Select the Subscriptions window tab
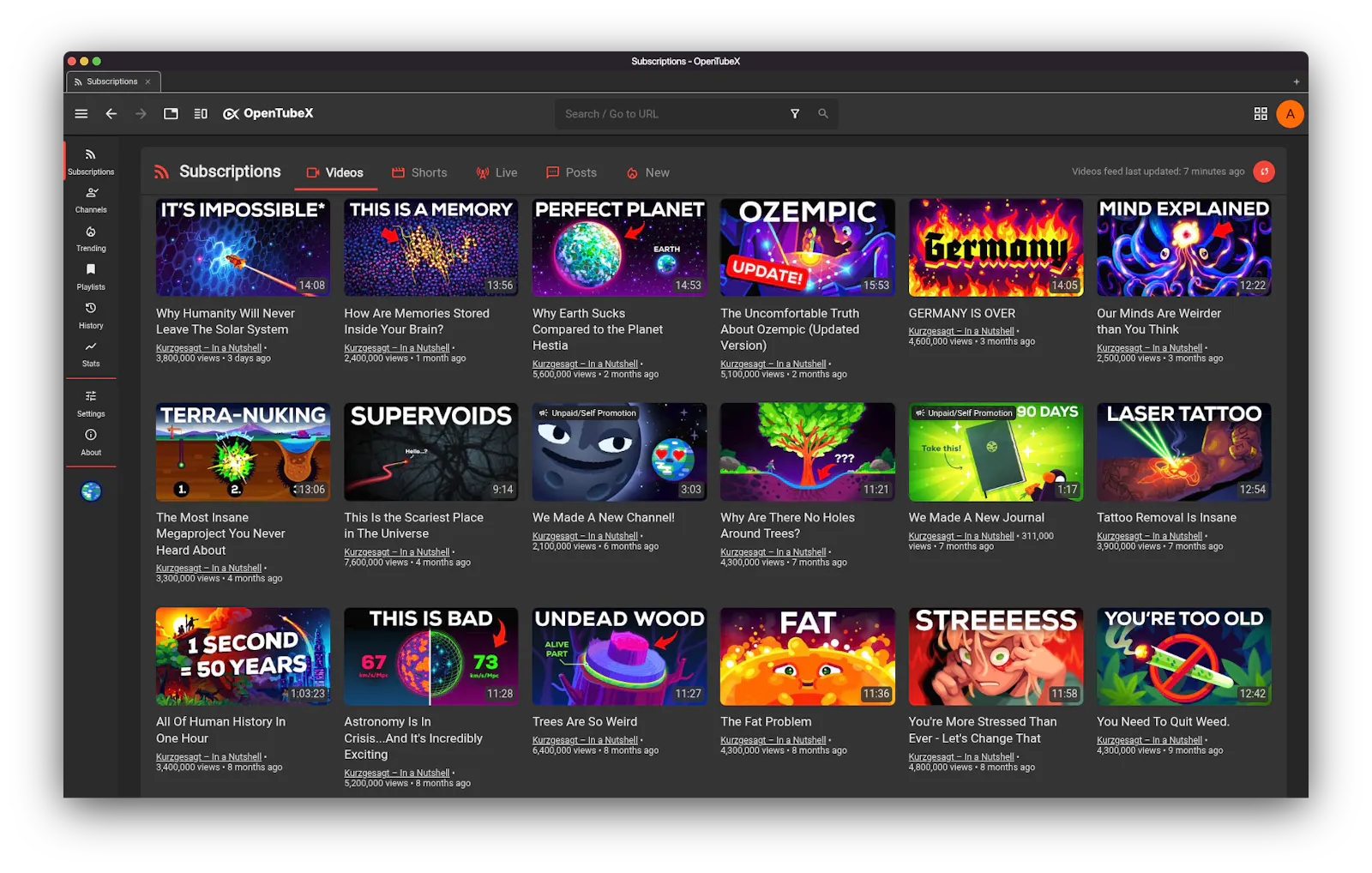 coord(112,81)
